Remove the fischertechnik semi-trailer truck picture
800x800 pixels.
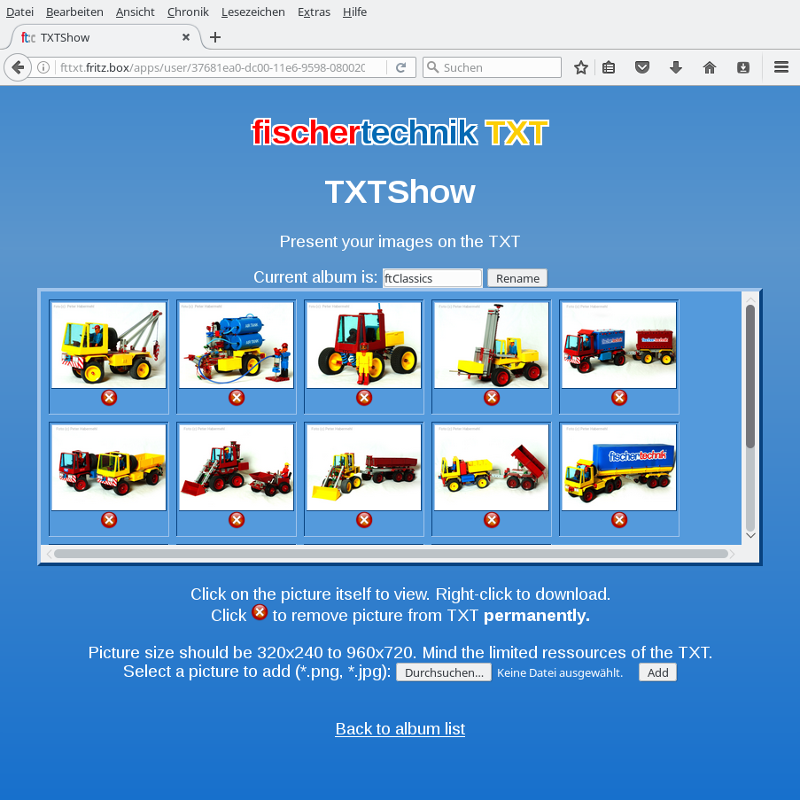[619, 520]
